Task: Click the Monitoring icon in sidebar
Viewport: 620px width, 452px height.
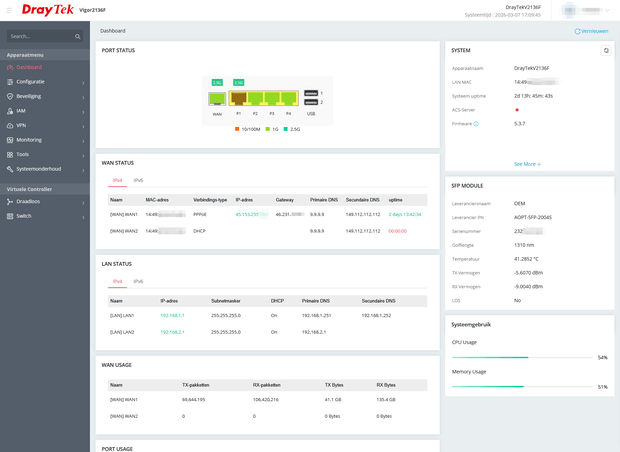Action: tap(10, 140)
